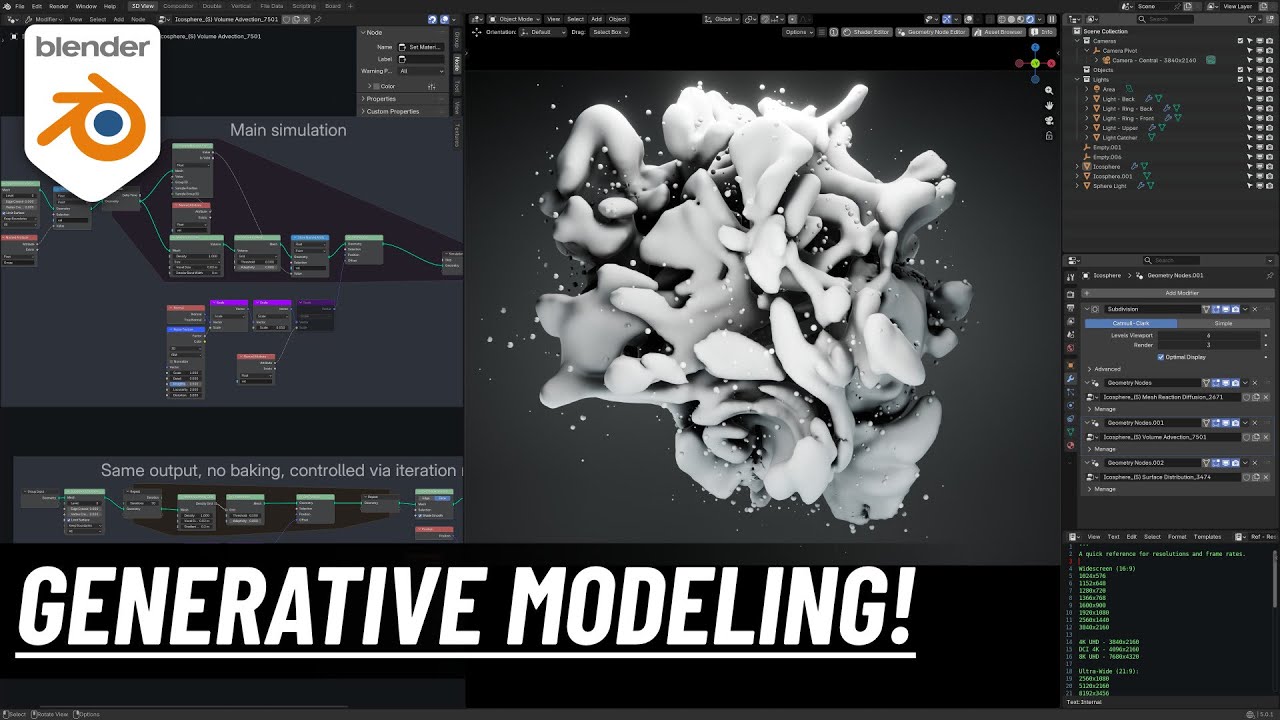1280x720 pixels.
Task: Click the Asset Browser button
Action: click(x=999, y=32)
